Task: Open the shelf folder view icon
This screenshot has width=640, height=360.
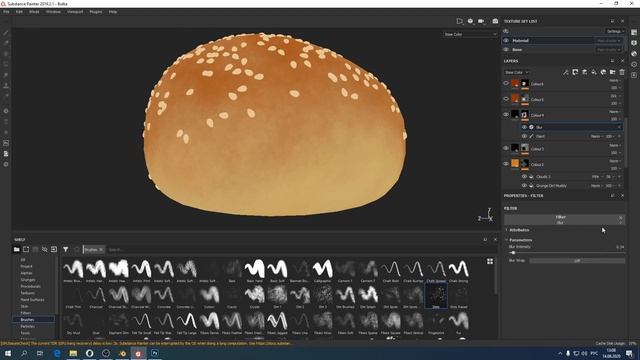Action: tap(16, 249)
